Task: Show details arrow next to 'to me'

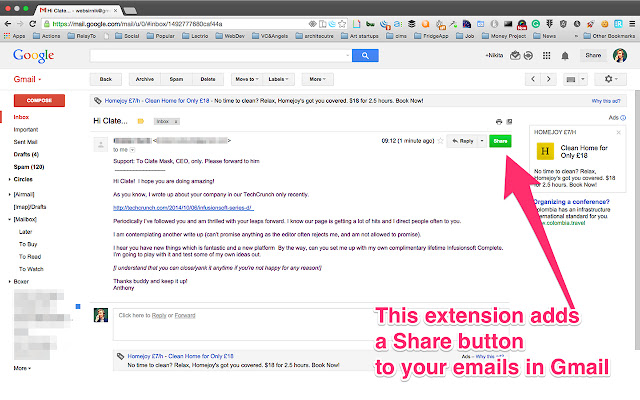Action: [x=132, y=150]
